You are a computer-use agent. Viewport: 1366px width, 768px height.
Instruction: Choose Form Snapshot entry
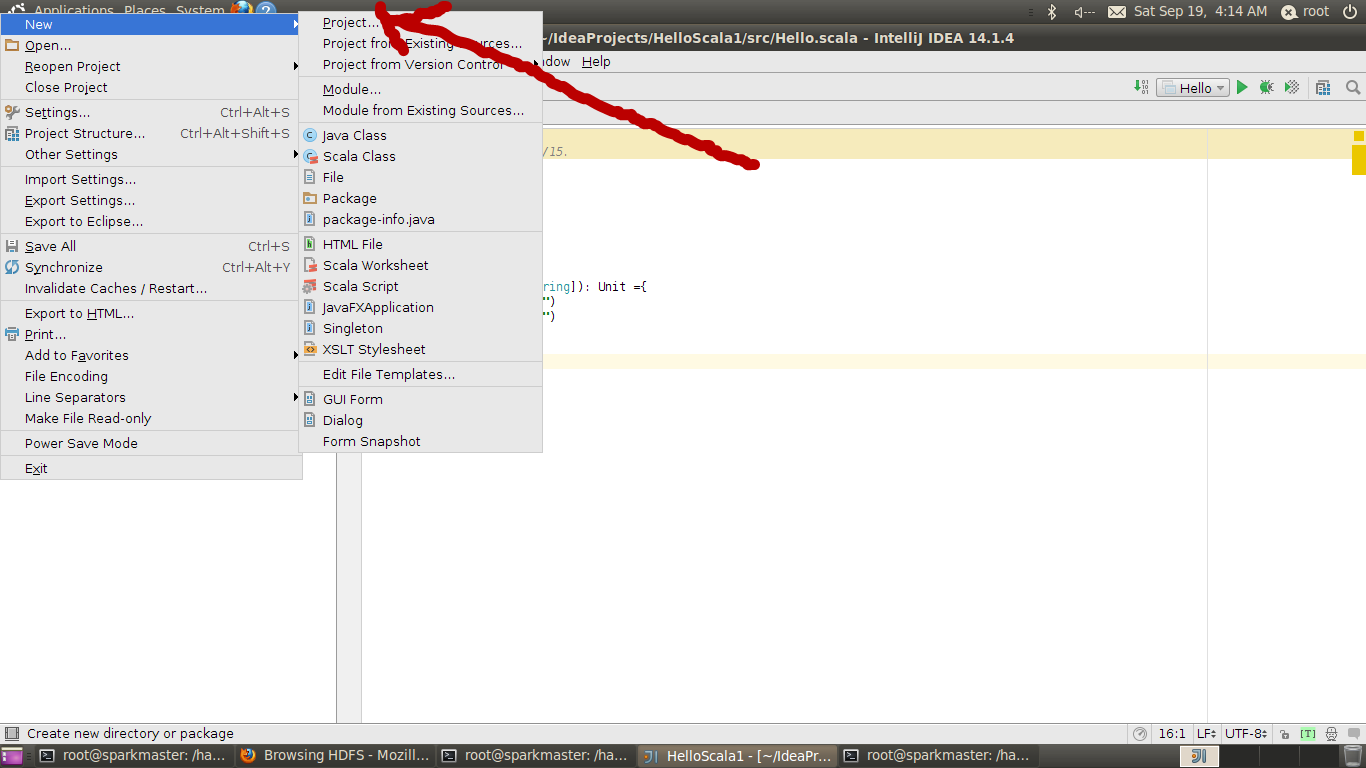(x=420, y=441)
